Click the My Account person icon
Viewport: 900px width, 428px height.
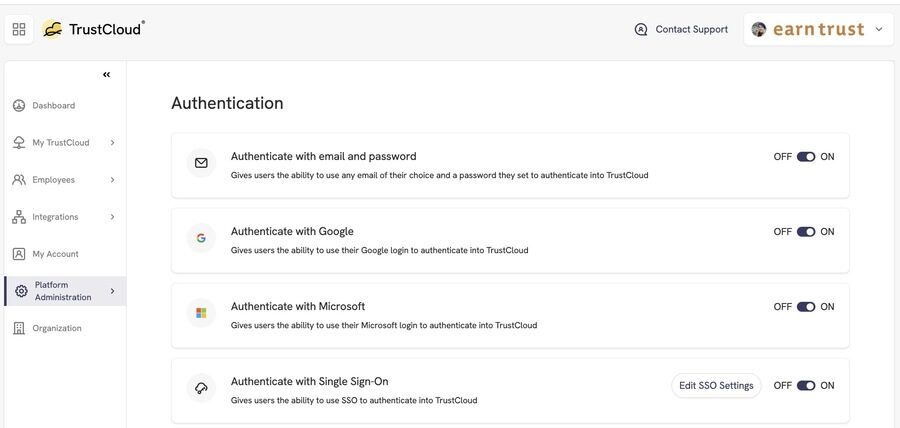[x=19, y=254]
